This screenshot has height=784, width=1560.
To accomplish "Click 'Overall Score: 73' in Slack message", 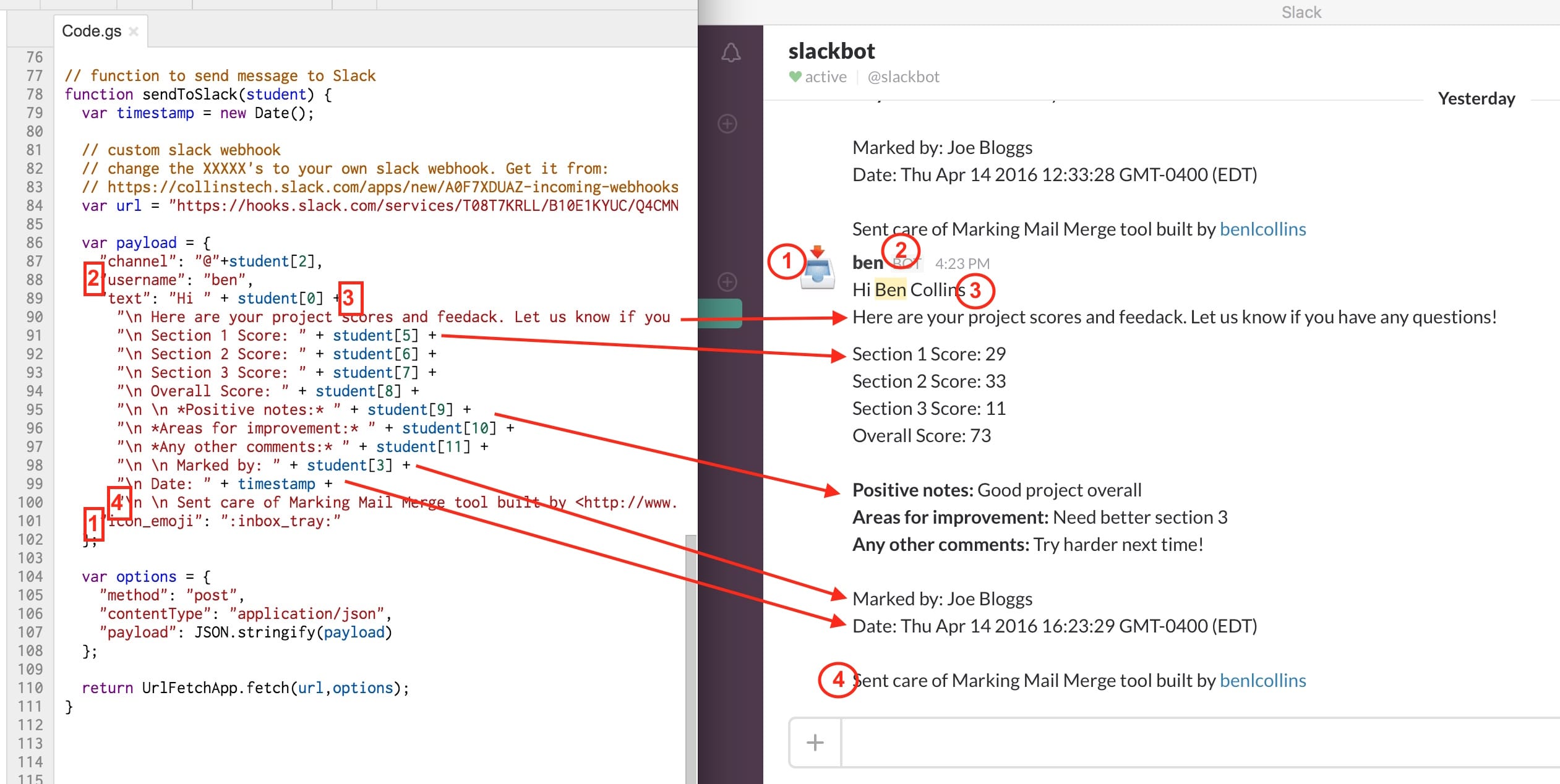I will [x=922, y=436].
